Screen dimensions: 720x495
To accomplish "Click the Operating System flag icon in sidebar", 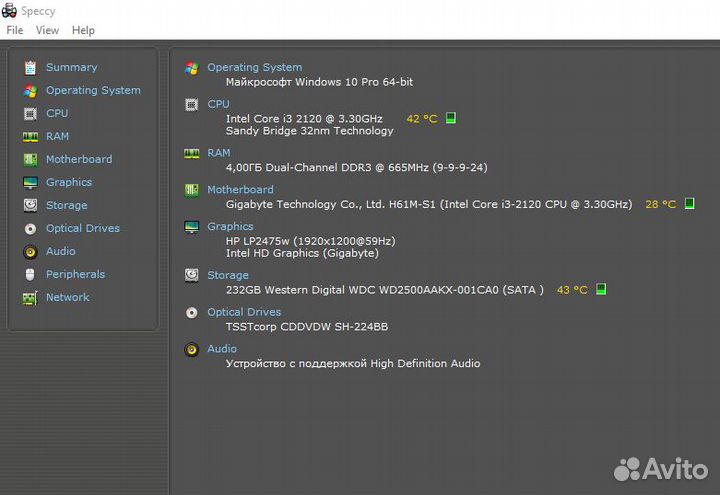I will 30,90.
